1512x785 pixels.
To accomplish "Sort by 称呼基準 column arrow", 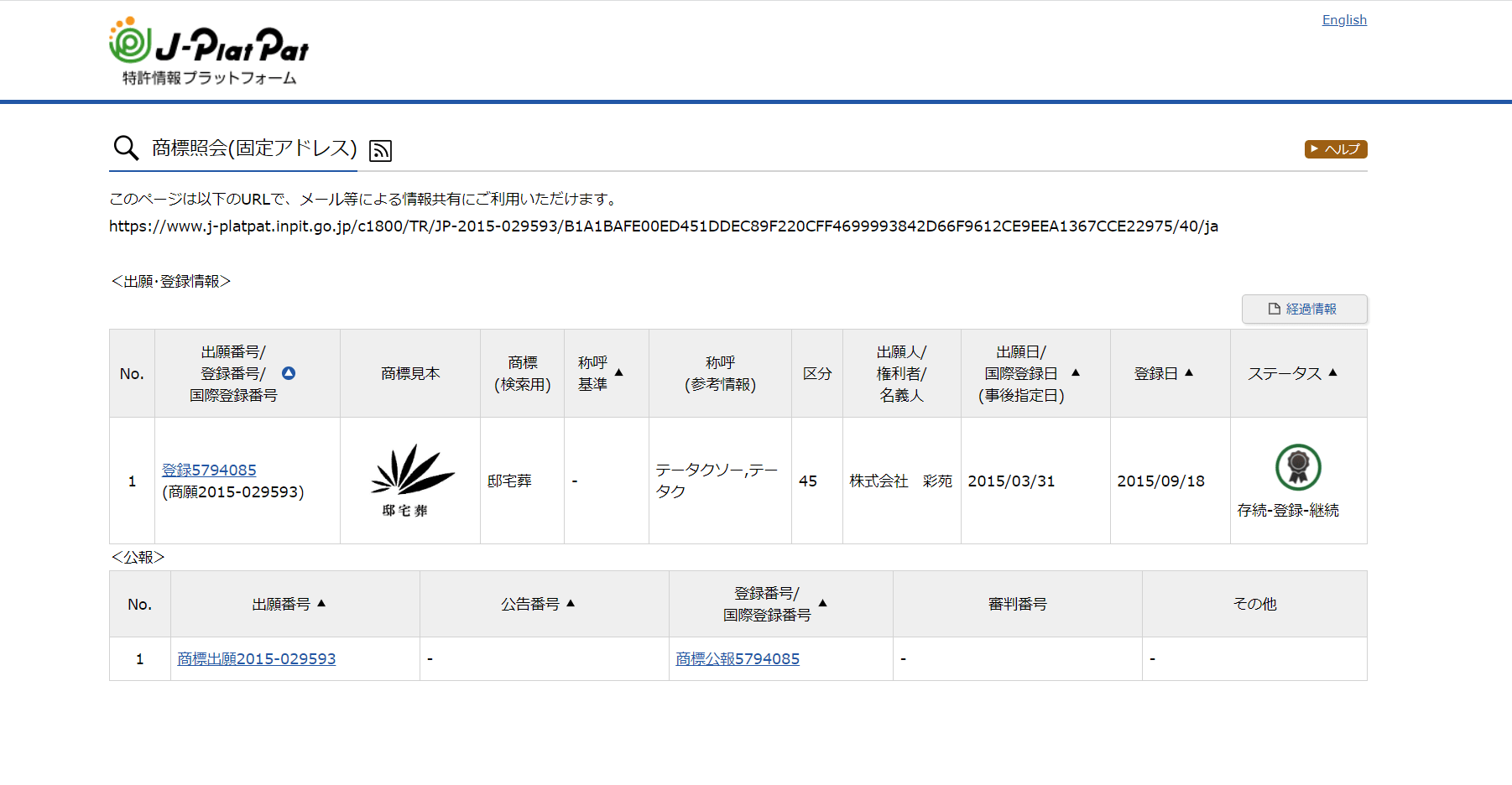I will (x=619, y=372).
